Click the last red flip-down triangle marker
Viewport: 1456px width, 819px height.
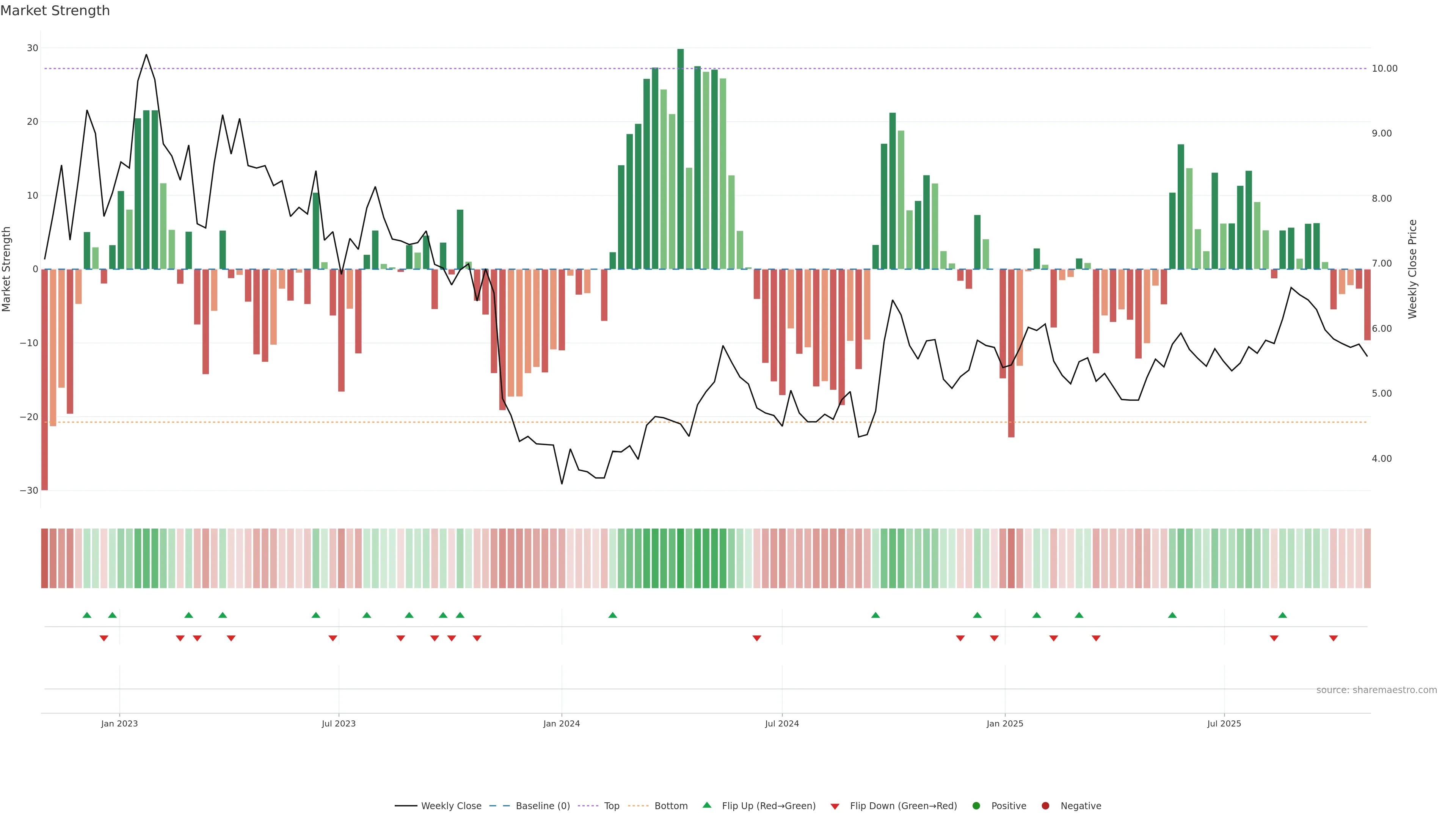click(x=1334, y=638)
